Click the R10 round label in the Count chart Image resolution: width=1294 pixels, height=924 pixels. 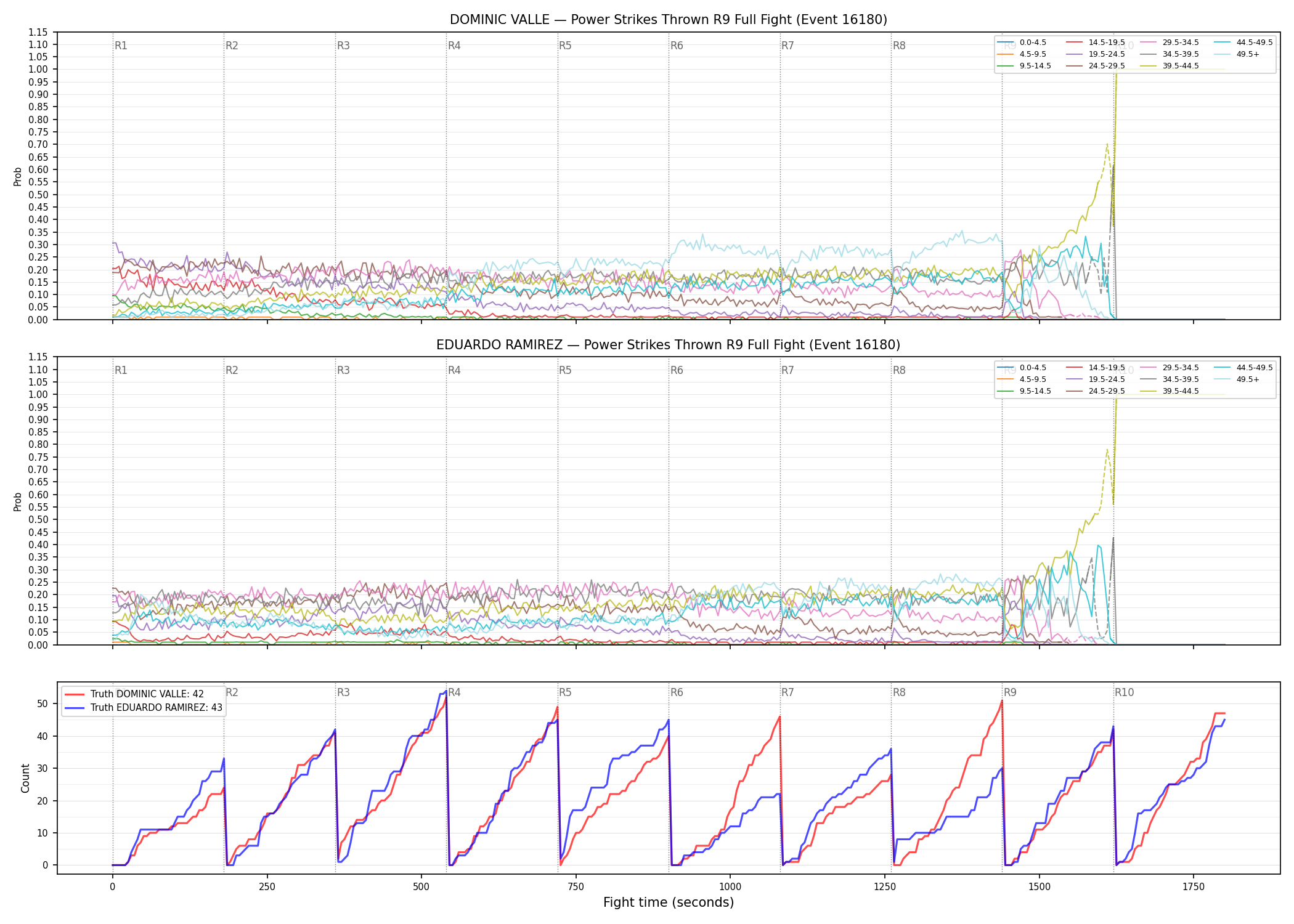point(1124,692)
